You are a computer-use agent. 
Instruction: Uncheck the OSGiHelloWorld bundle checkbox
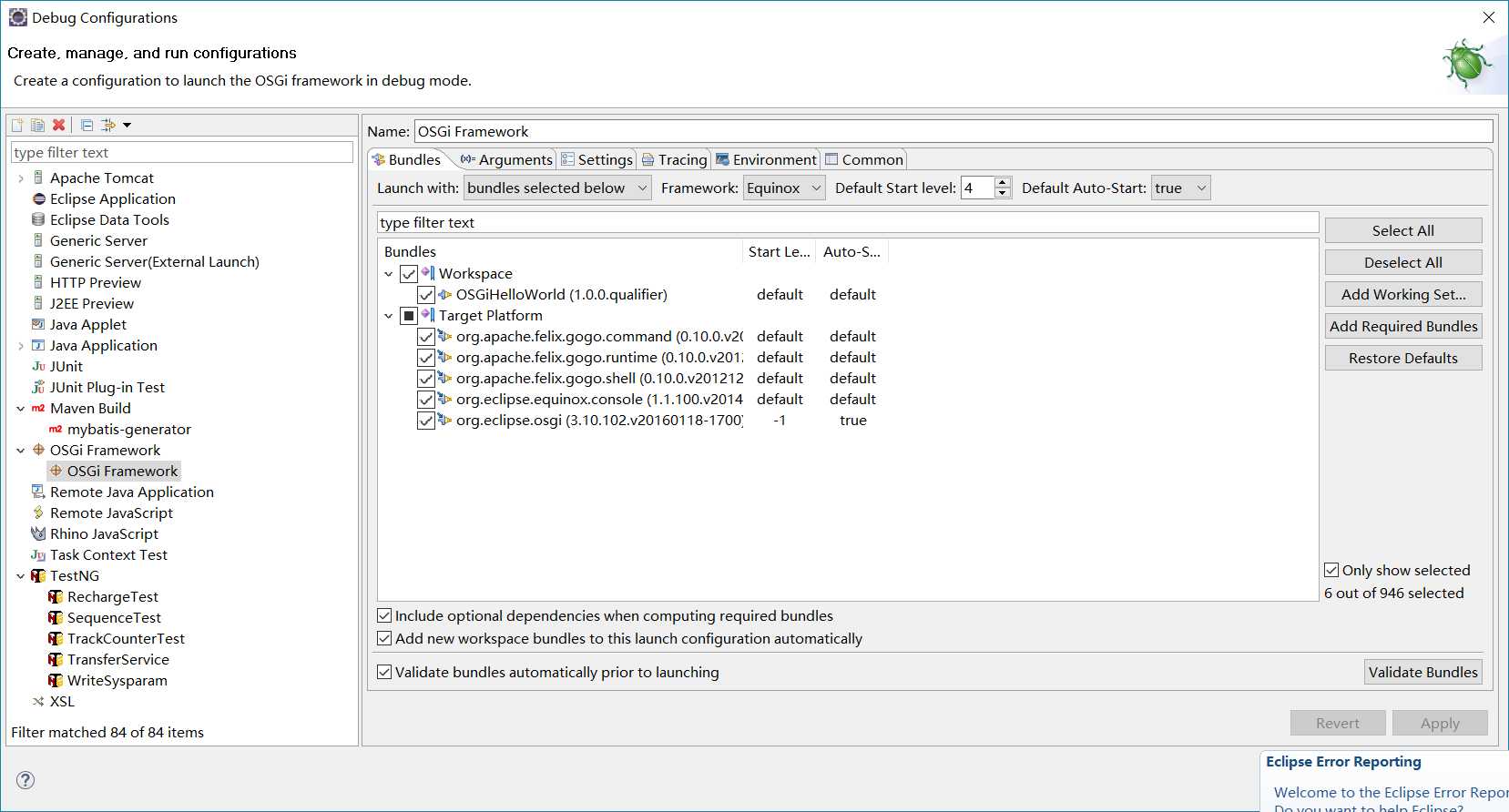pos(426,295)
